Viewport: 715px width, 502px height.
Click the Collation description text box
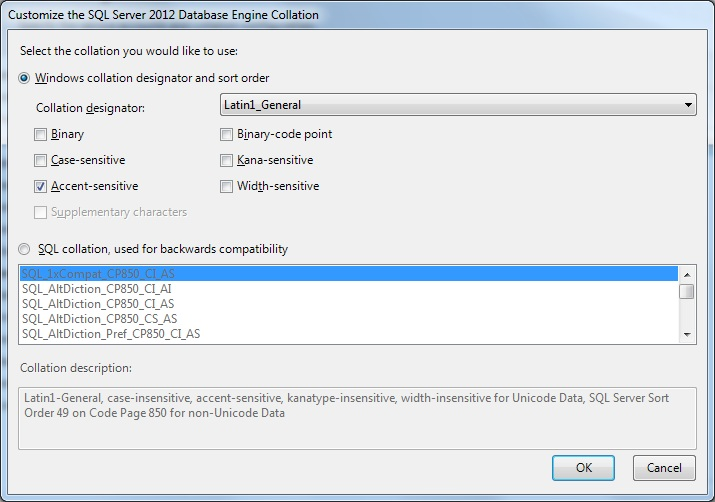point(357,418)
